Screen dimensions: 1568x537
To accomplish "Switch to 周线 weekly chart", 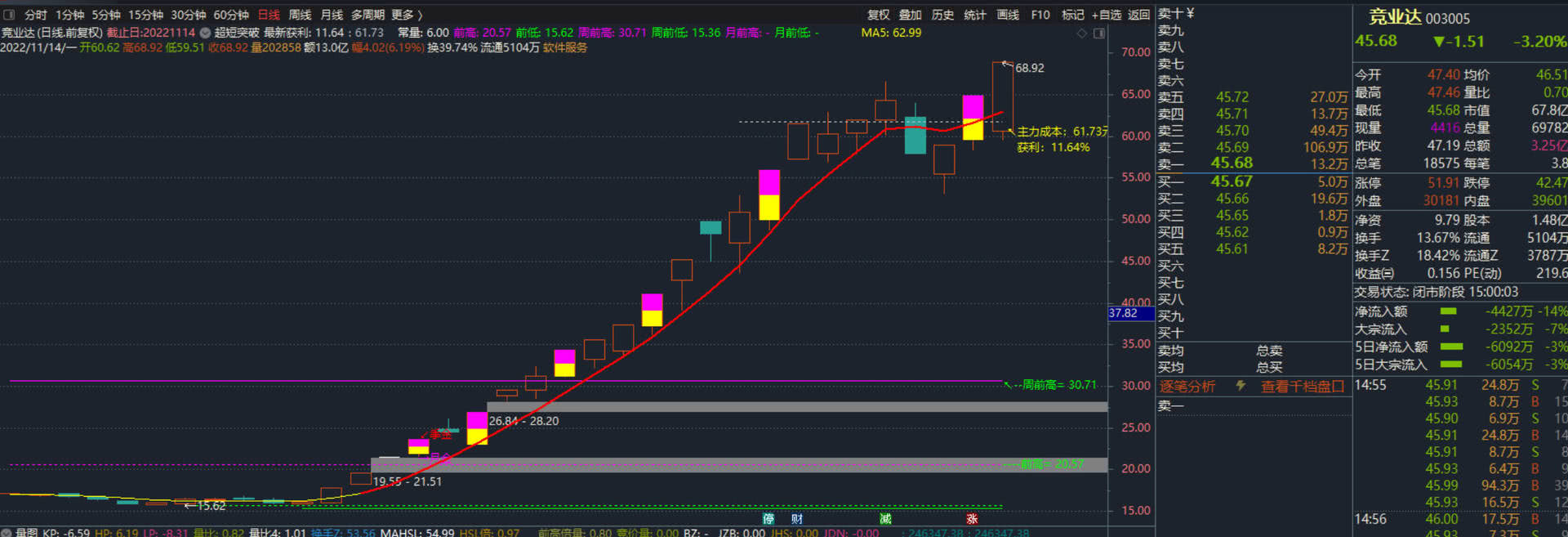I will (300, 15).
